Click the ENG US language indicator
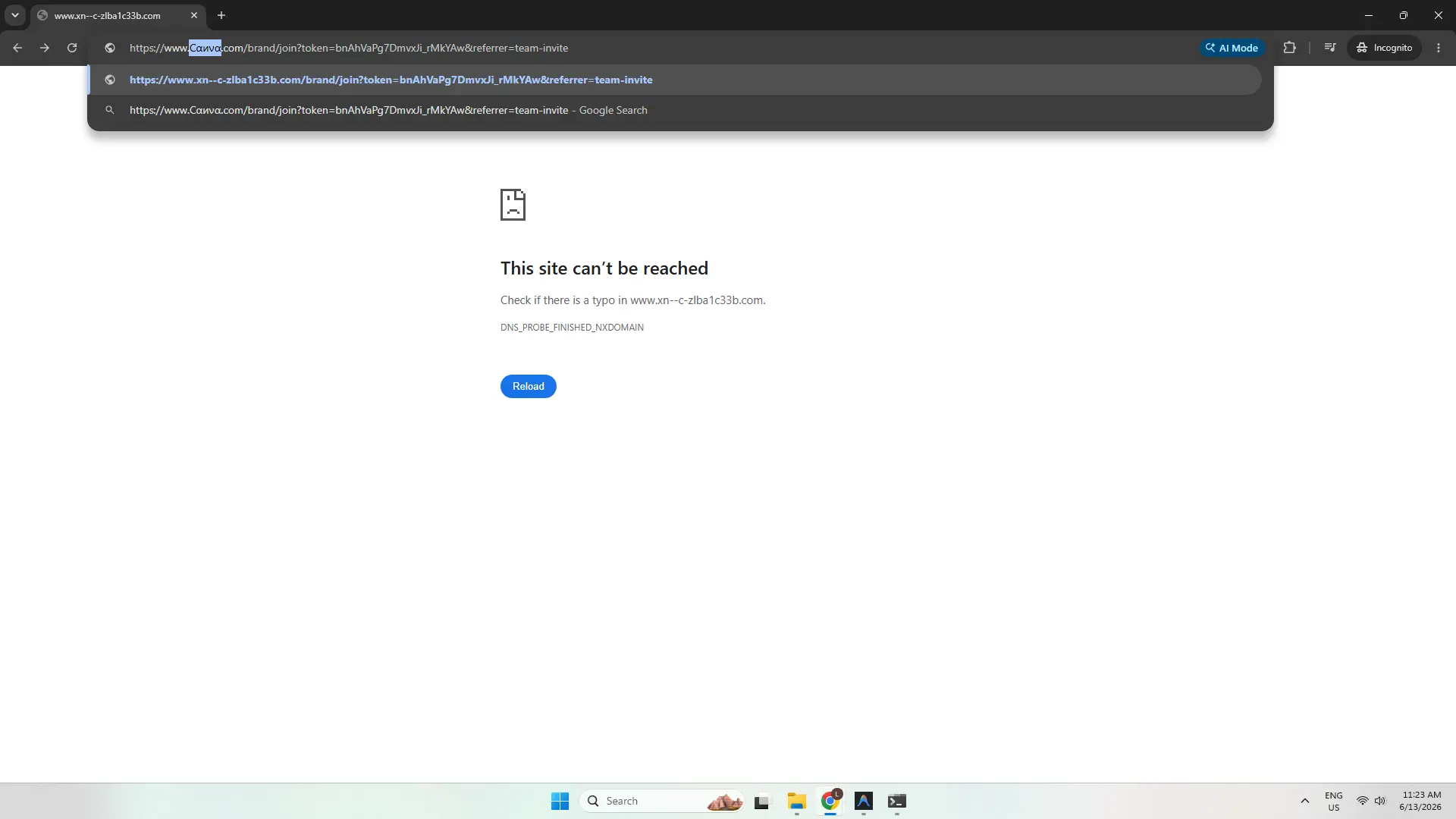The image size is (1456, 819). click(x=1334, y=801)
